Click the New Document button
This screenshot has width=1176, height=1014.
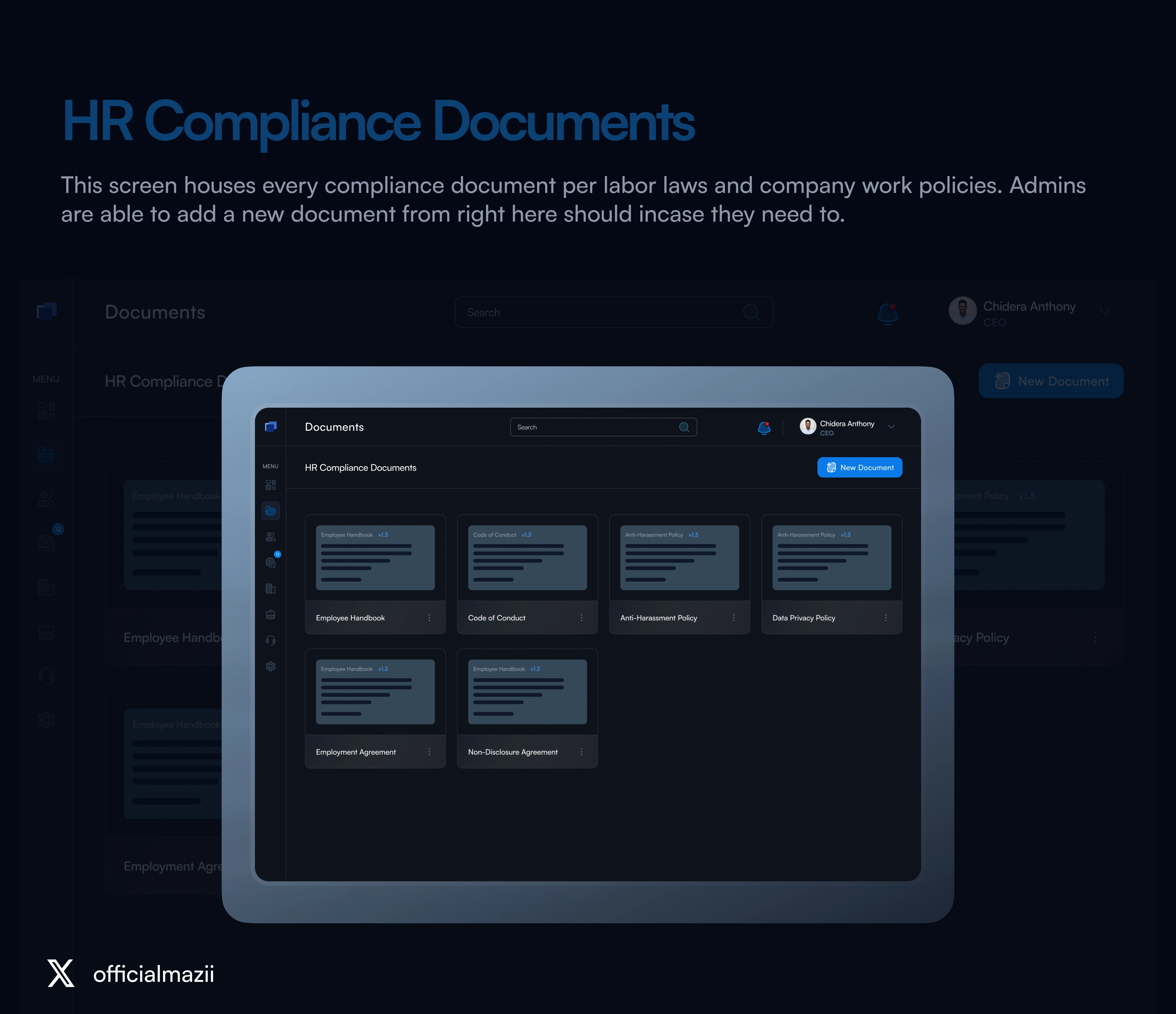pyautogui.click(x=859, y=468)
